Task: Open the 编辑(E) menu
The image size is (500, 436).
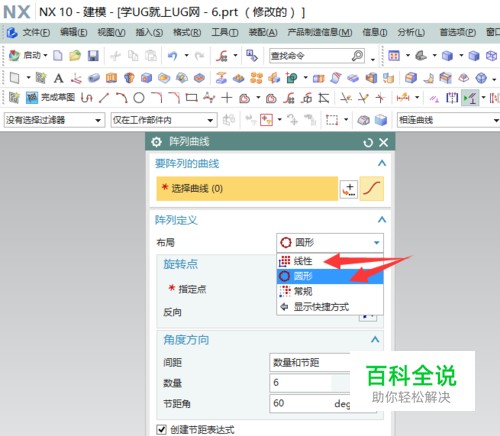Action: [73, 32]
